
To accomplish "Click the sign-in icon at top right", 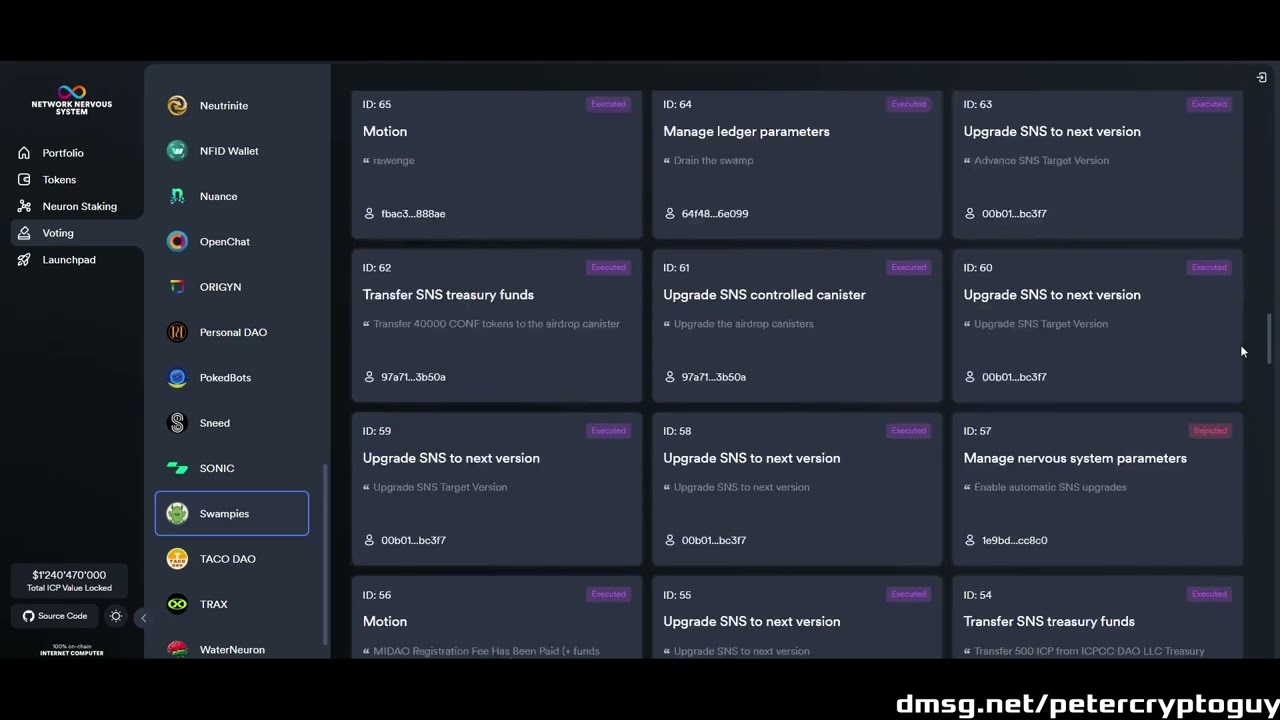I will (1261, 77).
